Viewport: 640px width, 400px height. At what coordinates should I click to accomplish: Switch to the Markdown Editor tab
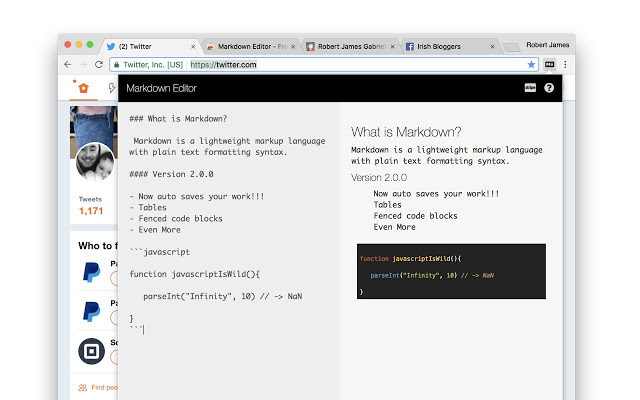tap(250, 46)
